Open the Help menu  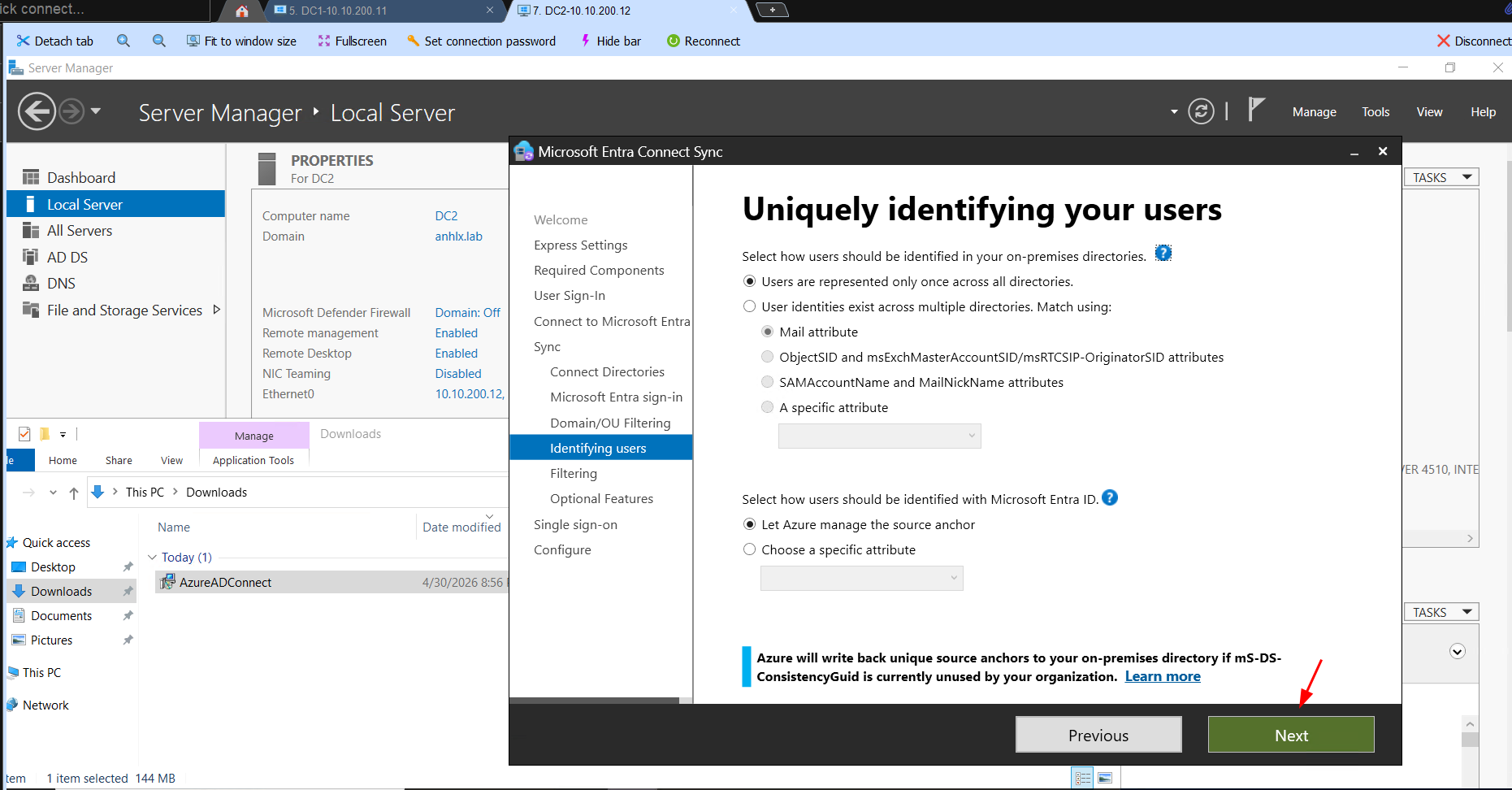tap(1483, 112)
